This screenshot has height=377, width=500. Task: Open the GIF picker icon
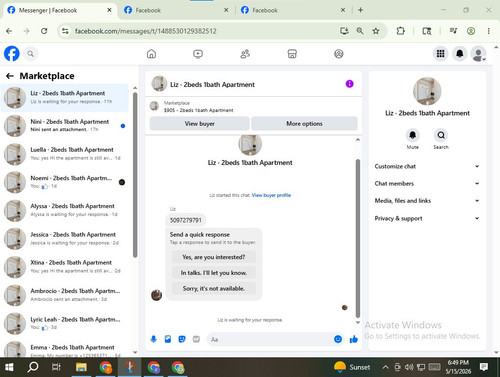(196, 339)
